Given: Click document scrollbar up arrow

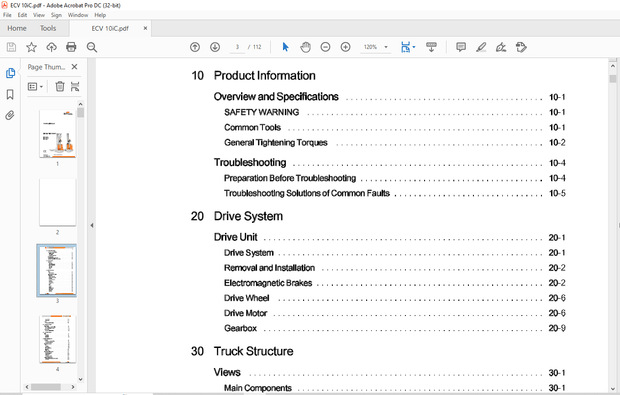Looking at the screenshot, I should pyautogui.click(x=613, y=66).
